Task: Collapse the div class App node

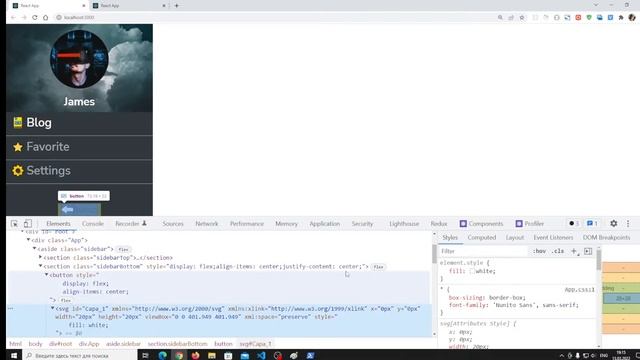Action: 29,240
